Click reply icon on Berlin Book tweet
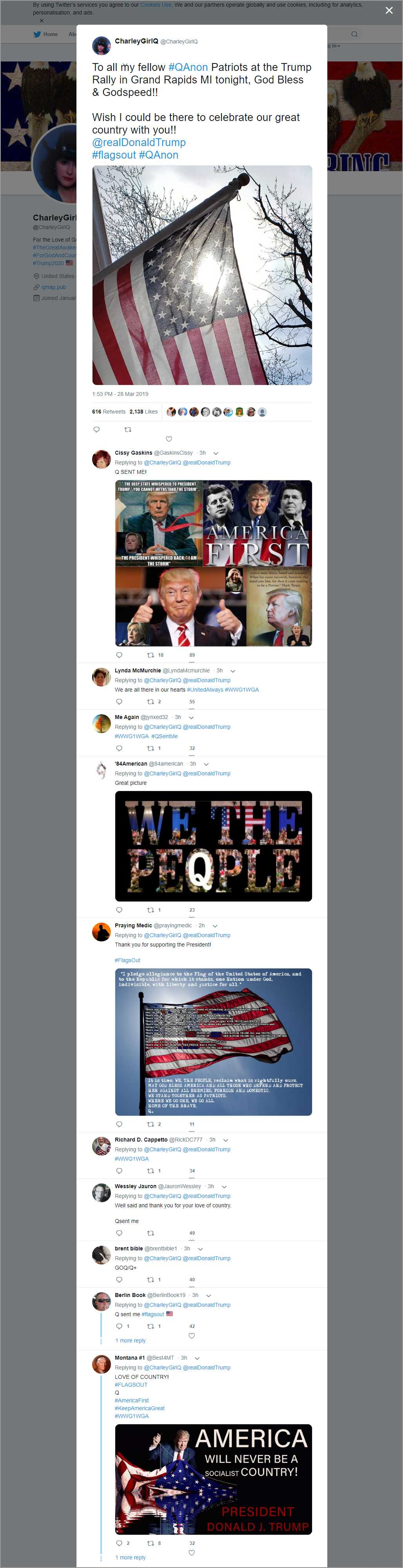The width and height of the screenshot is (403, 1568). coord(119,1326)
